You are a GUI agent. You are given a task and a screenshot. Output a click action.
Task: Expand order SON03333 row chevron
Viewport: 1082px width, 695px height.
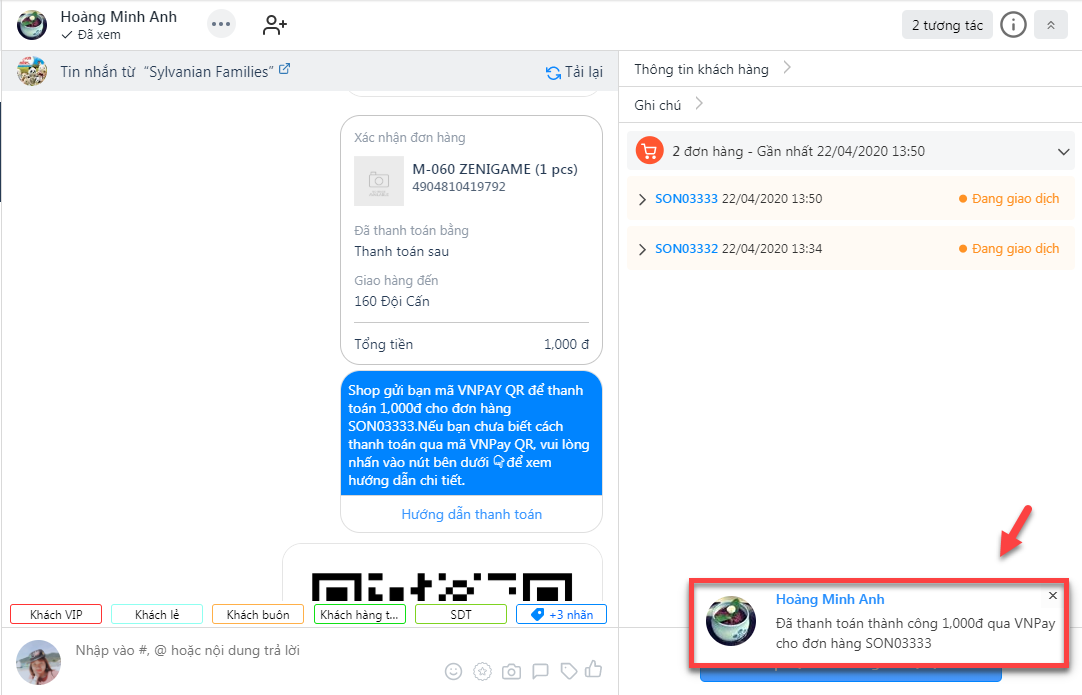coord(642,199)
